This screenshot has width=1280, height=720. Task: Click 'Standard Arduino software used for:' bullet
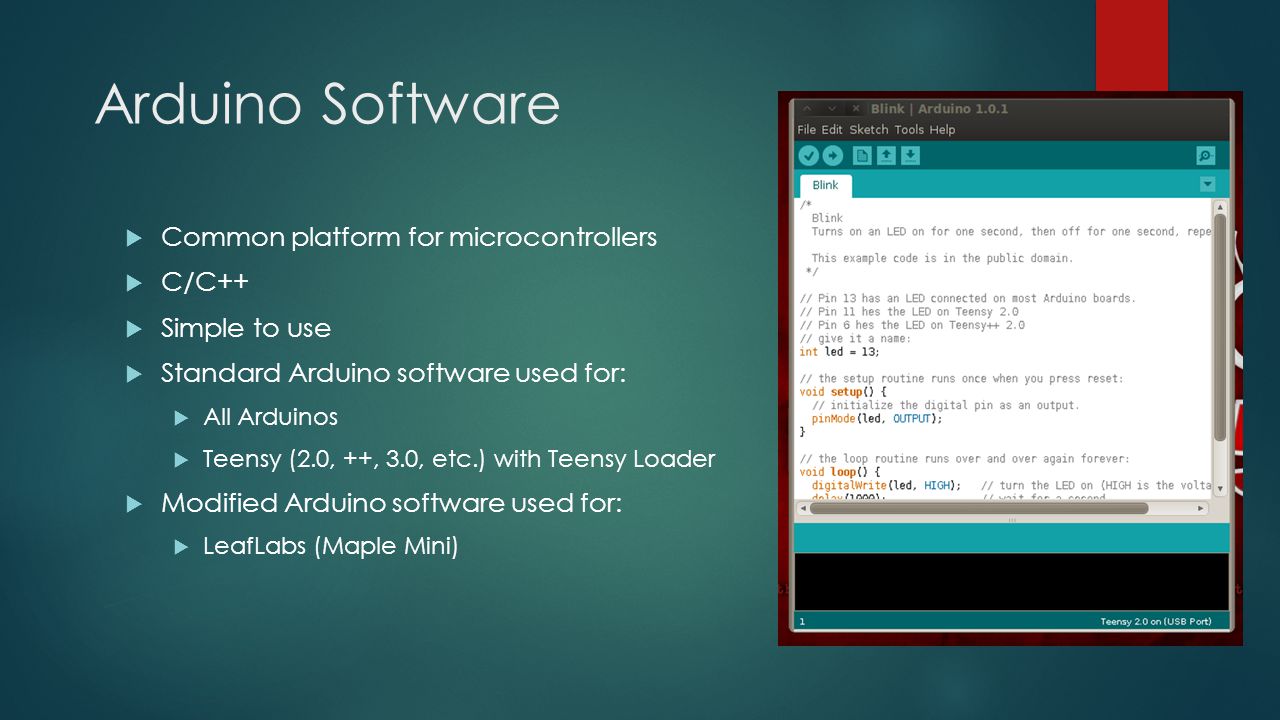(393, 374)
